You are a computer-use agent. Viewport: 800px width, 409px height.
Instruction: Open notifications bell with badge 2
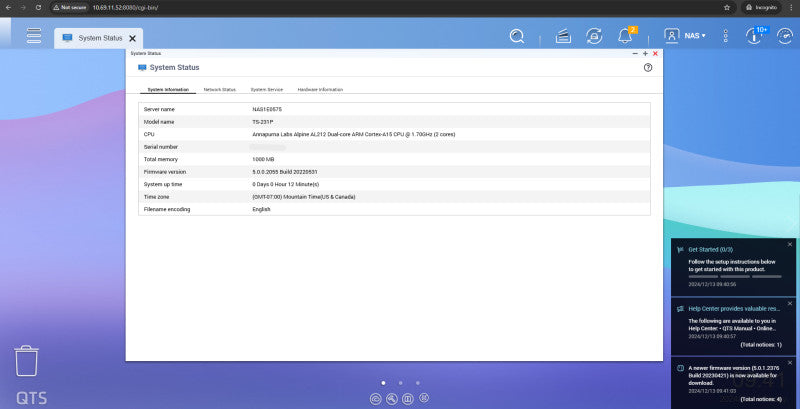click(x=625, y=35)
